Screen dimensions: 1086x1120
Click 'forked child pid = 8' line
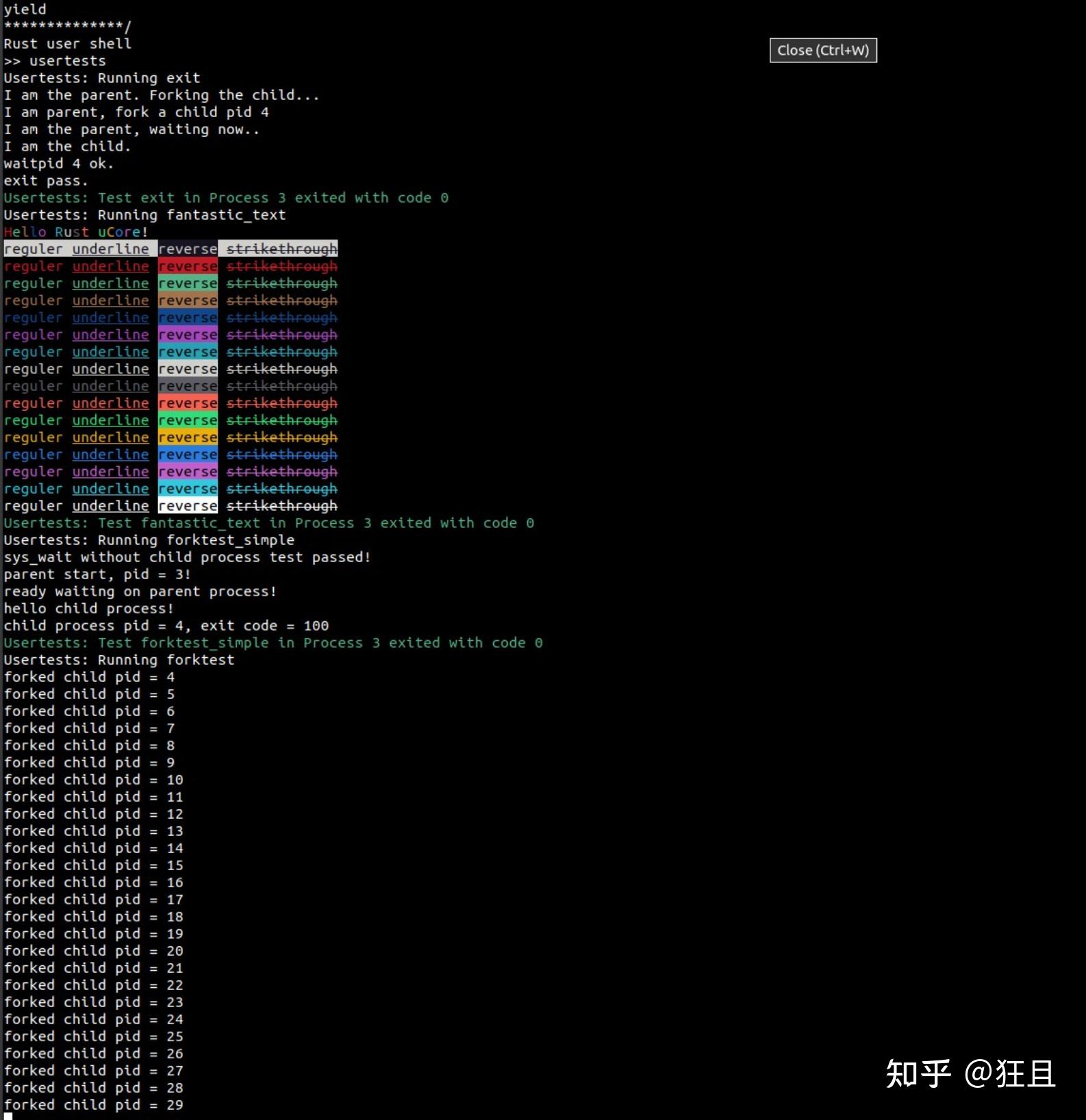point(89,746)
